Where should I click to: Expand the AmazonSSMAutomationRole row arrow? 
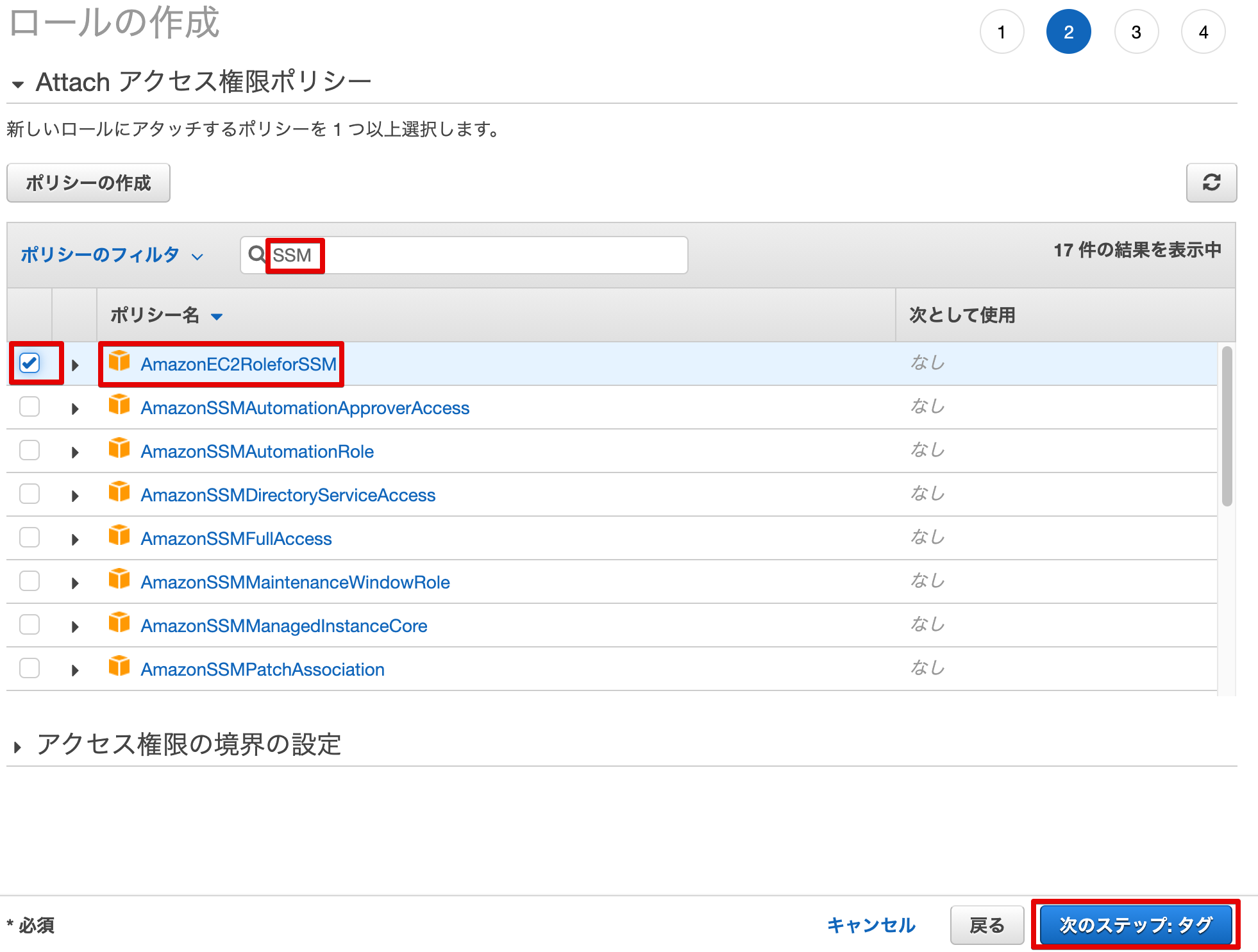pos(75,453)
